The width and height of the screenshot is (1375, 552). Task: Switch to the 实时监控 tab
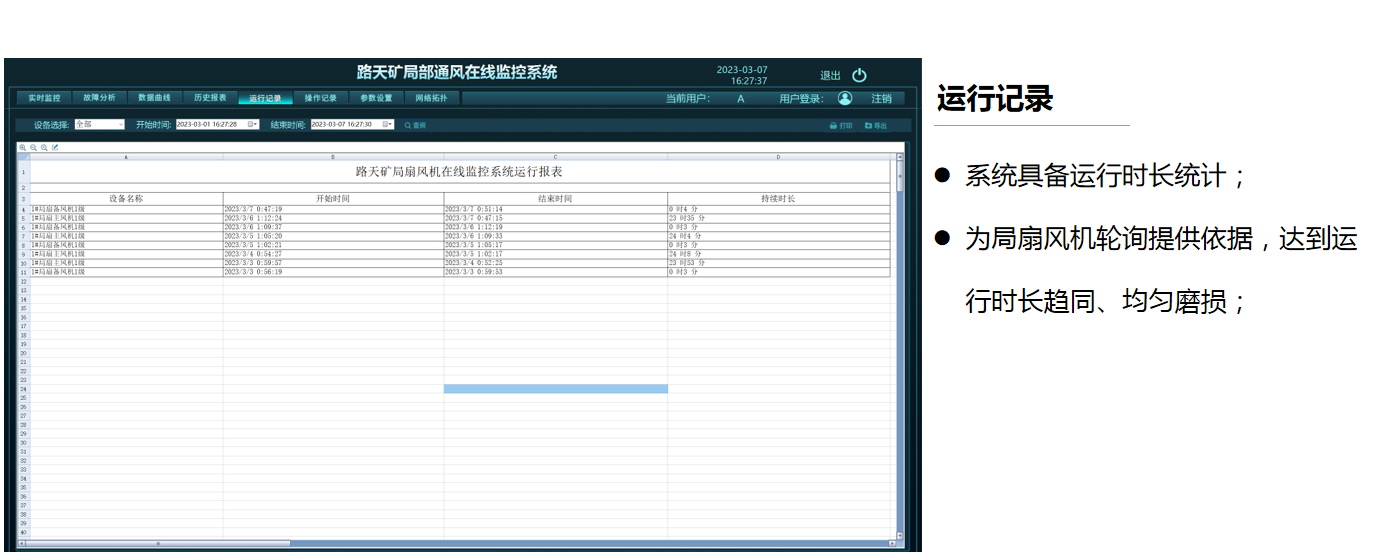click(44, 98)
